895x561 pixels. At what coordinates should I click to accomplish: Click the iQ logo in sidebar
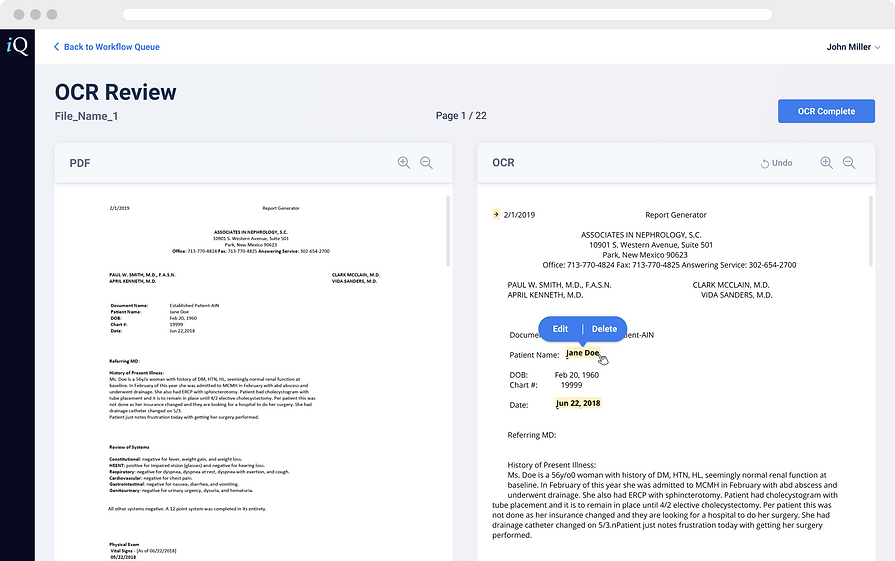click(17, 46)
